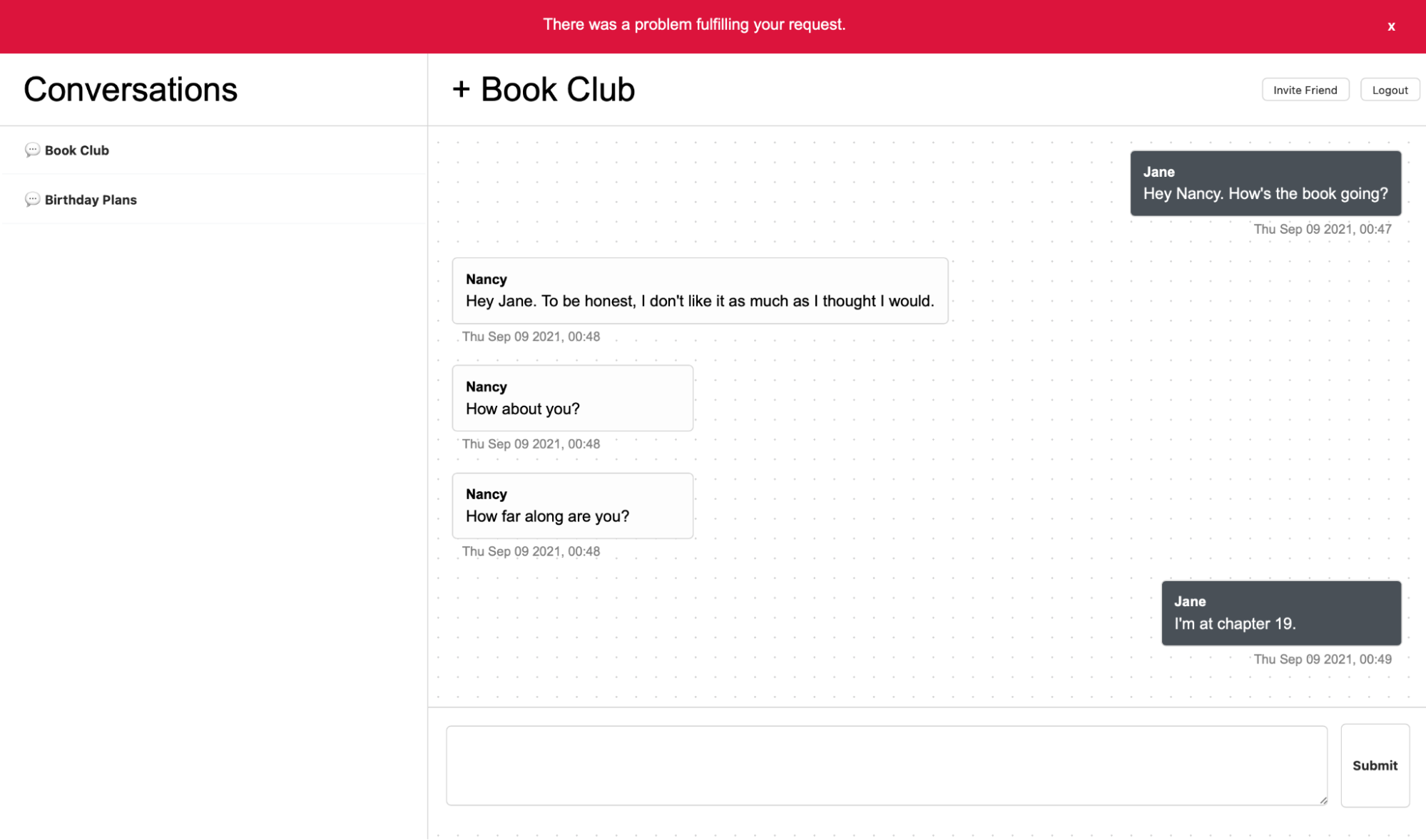Select Jane's 'Hey Nancy' message bubble
Screen dimensions: 1426x840
coord(1265,183)
